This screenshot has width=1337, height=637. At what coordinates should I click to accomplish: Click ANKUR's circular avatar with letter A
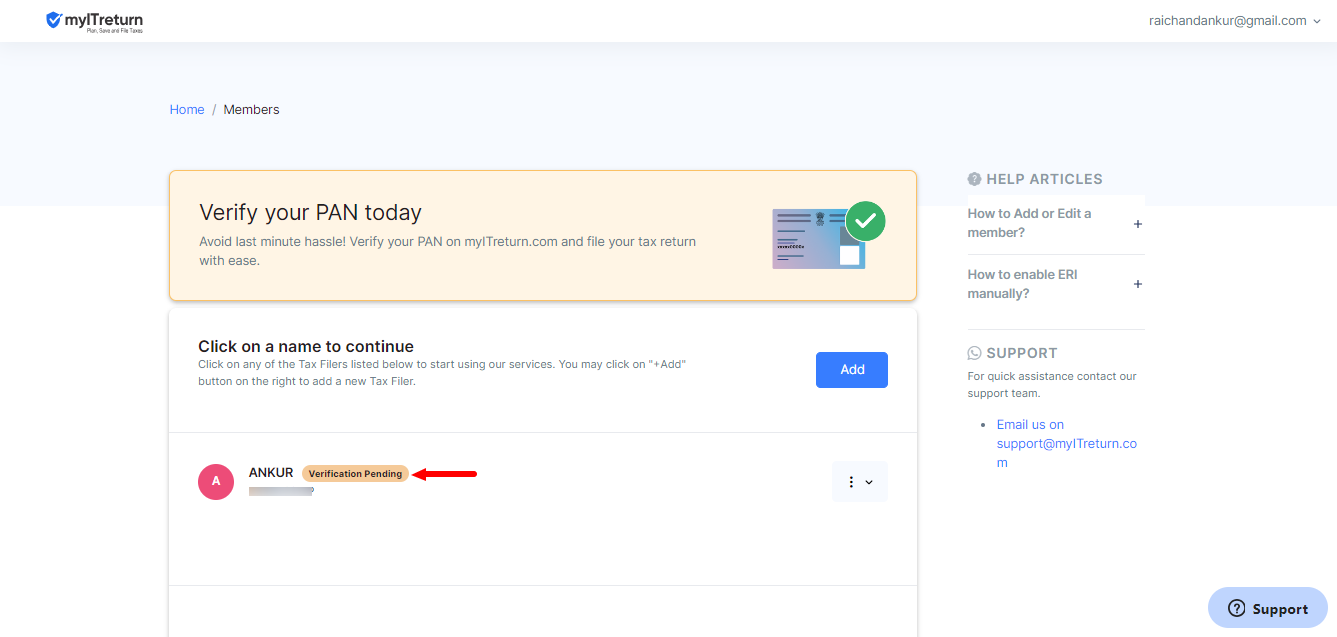coord(216,481)
